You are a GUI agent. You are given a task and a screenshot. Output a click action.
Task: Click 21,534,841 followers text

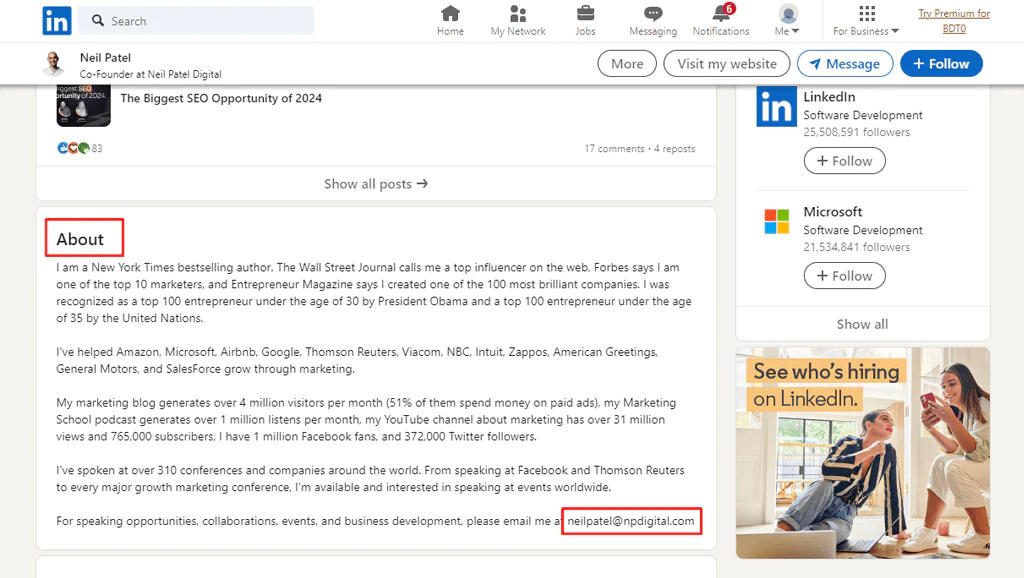coord(857,247)
